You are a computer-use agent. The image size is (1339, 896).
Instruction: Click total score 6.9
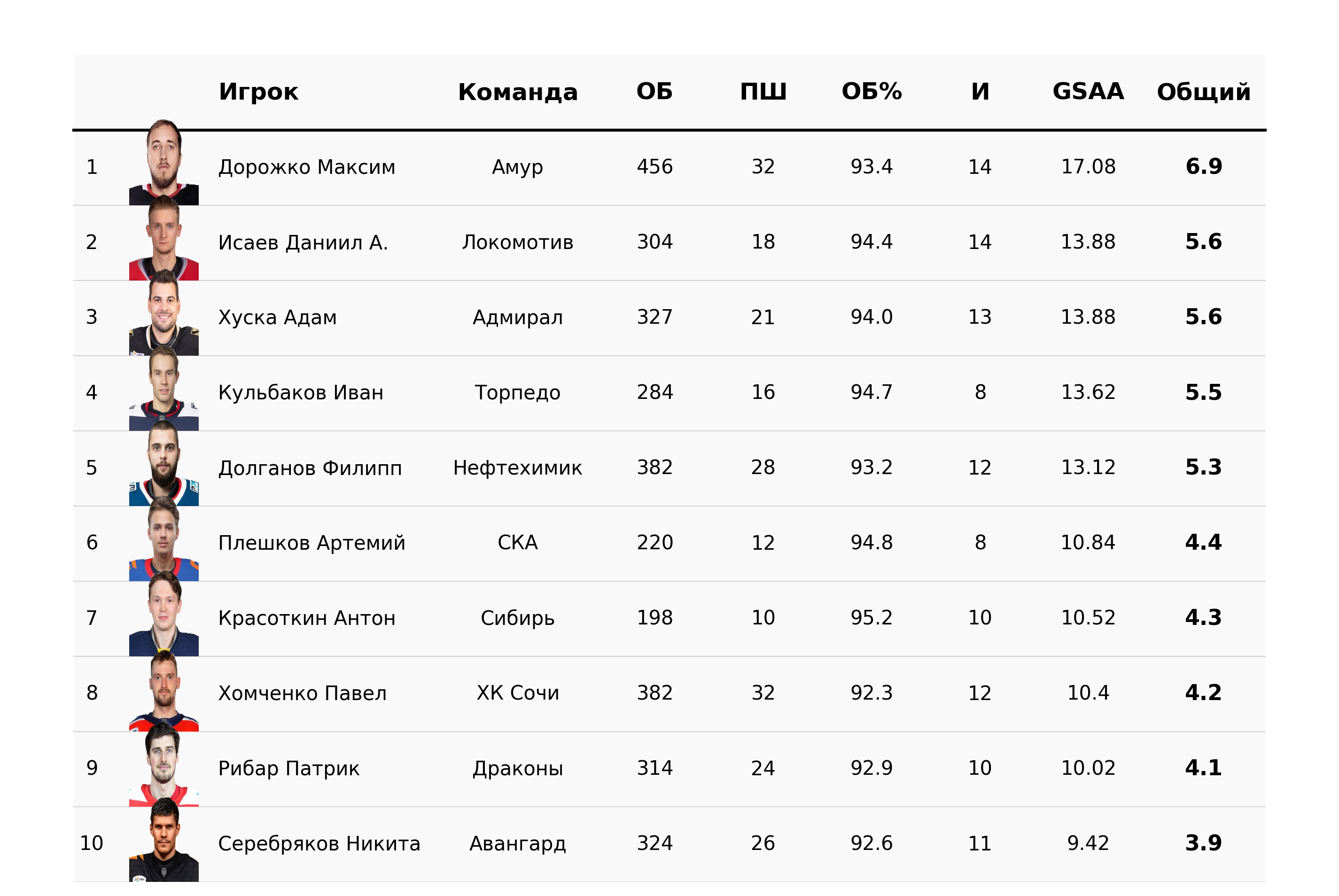coord(1203,167)
